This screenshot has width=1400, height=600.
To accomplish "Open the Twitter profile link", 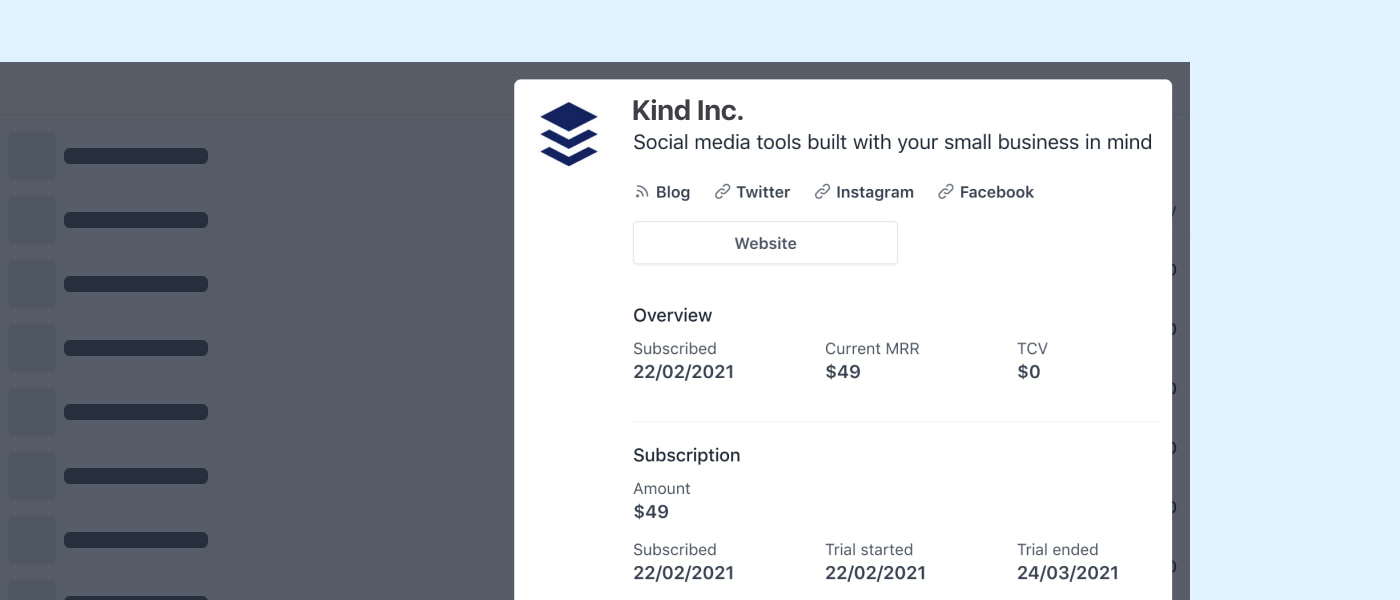I will (763, 192).
